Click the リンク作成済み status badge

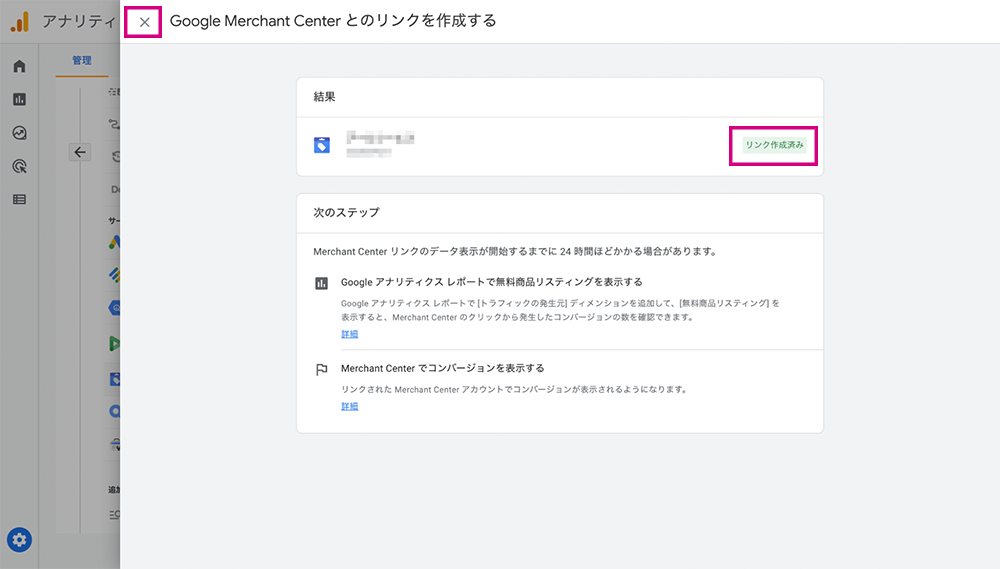point(774,145)
